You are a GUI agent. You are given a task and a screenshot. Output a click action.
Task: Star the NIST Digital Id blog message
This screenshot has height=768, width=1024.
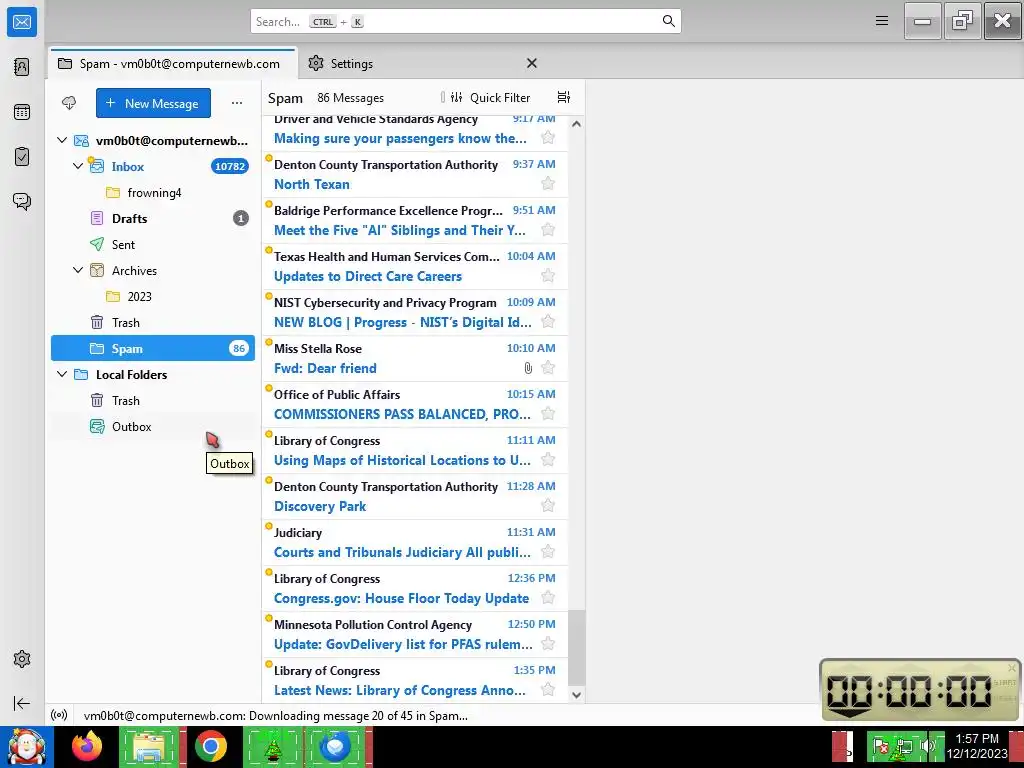pyautogui.click(x=548, y=321)
